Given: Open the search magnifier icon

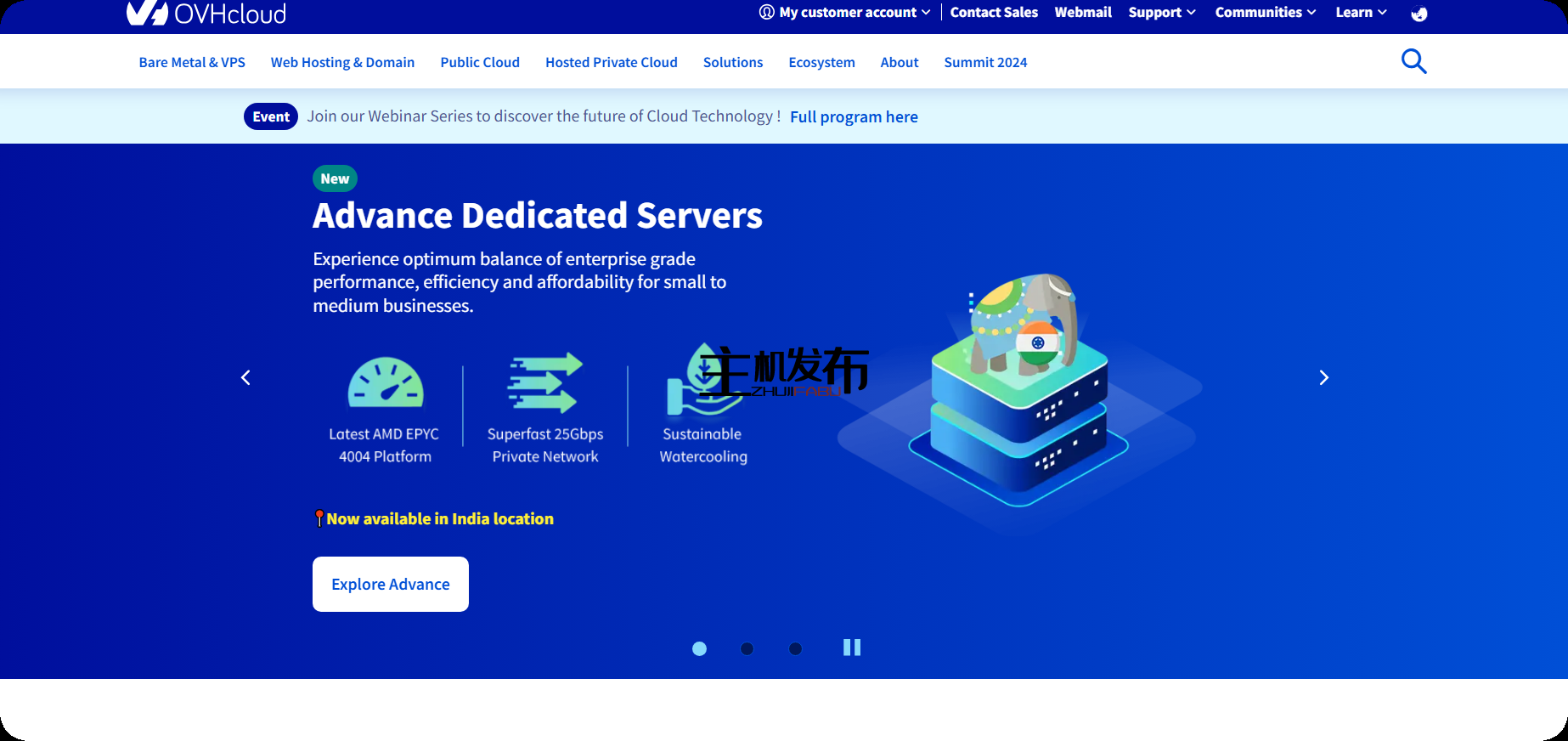Looking at the screenshot, I should pyautogui.click(x=1413, y=61).
